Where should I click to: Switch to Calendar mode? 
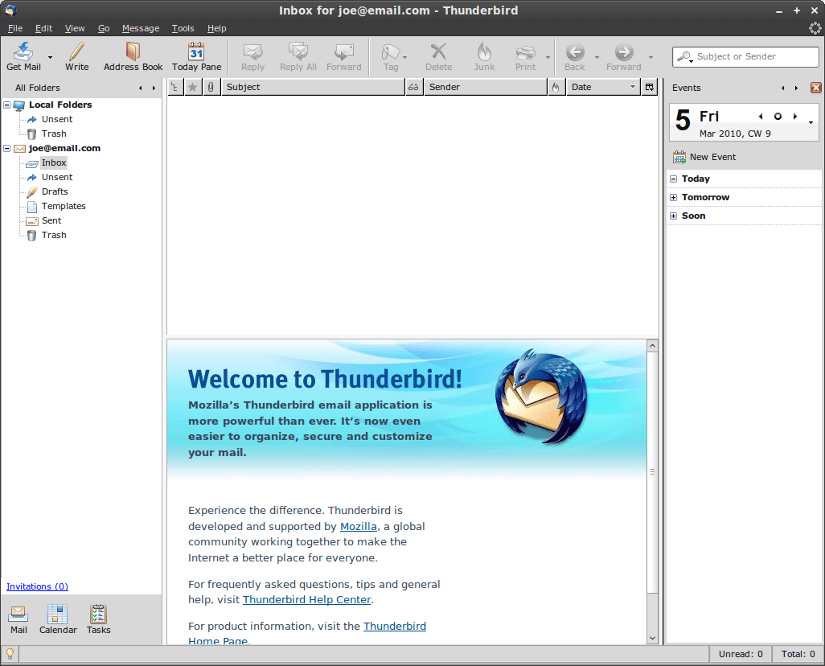tap(58, 619)
